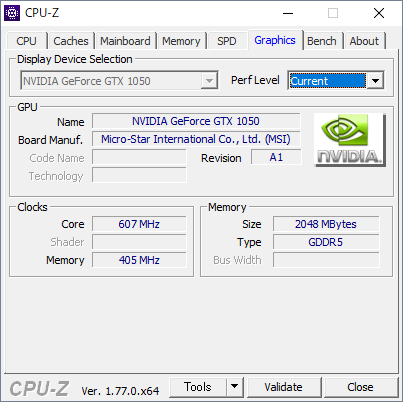Click the memory Size 2048 MBytes value

[326, 224]
